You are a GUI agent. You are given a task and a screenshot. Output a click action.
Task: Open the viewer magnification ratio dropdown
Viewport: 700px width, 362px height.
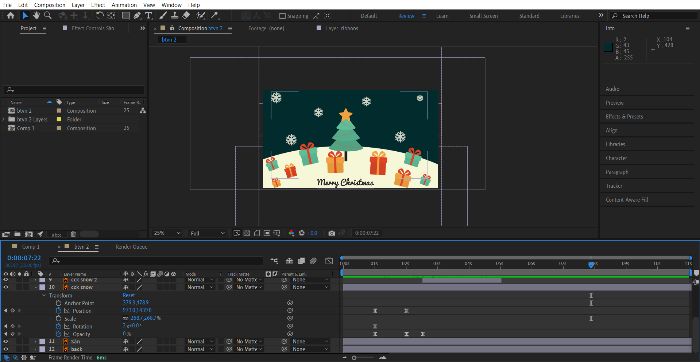tap(167, 233)
